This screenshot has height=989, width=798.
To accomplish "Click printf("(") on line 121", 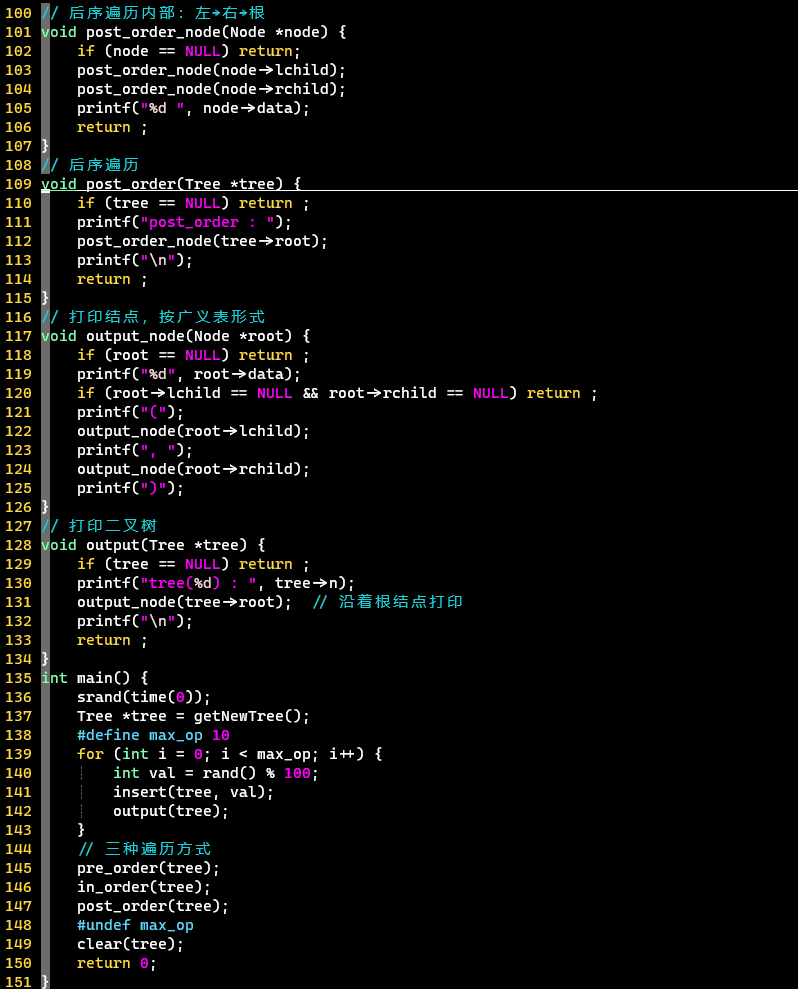I will (130, 412).
